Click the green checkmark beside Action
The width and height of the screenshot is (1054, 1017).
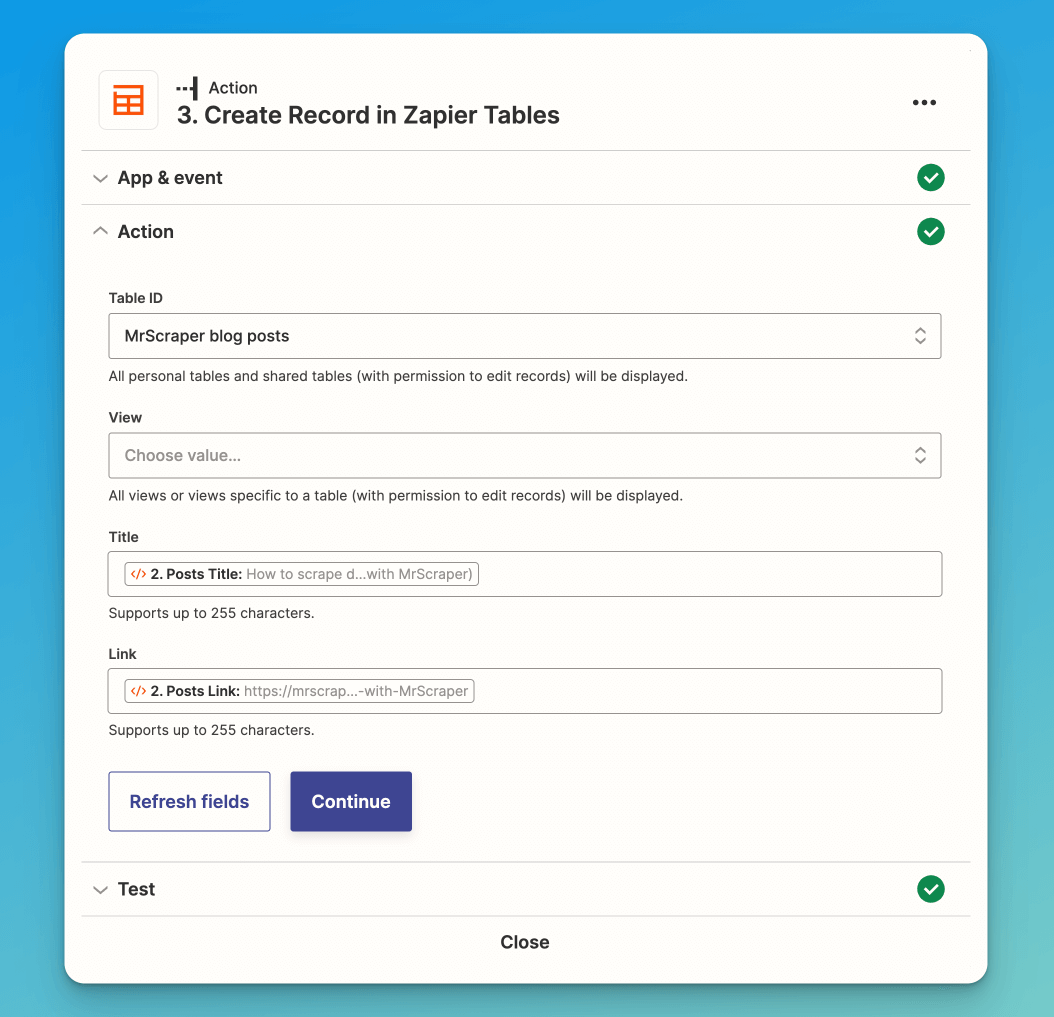click(x=930, y=231)
